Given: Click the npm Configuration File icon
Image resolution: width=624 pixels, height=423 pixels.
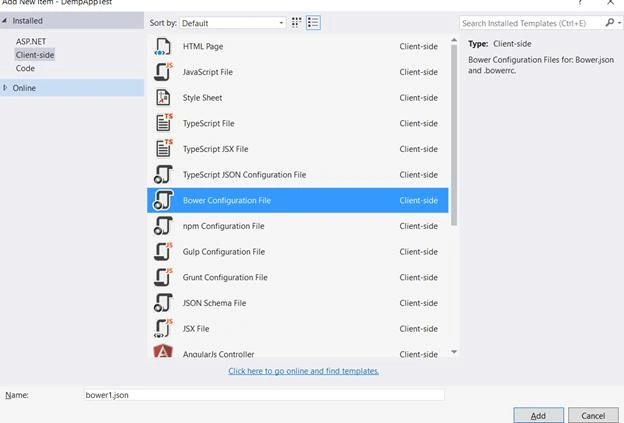Looking at the screenshot, I should point(163,226).
